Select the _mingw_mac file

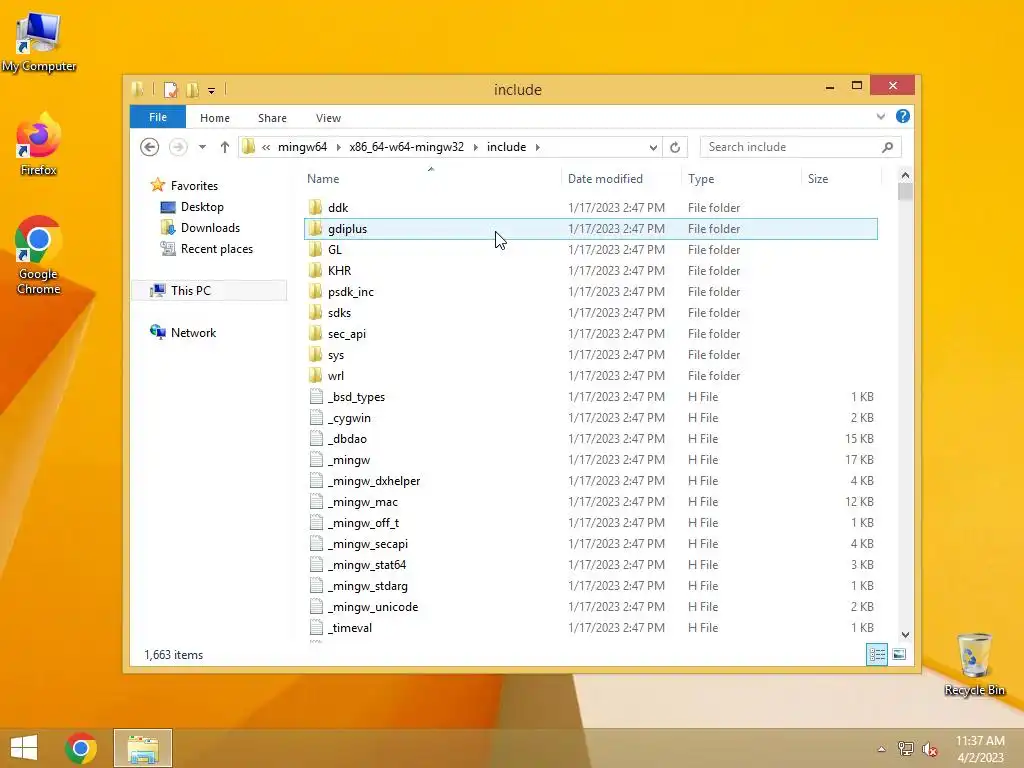click(x=590, y=502)
